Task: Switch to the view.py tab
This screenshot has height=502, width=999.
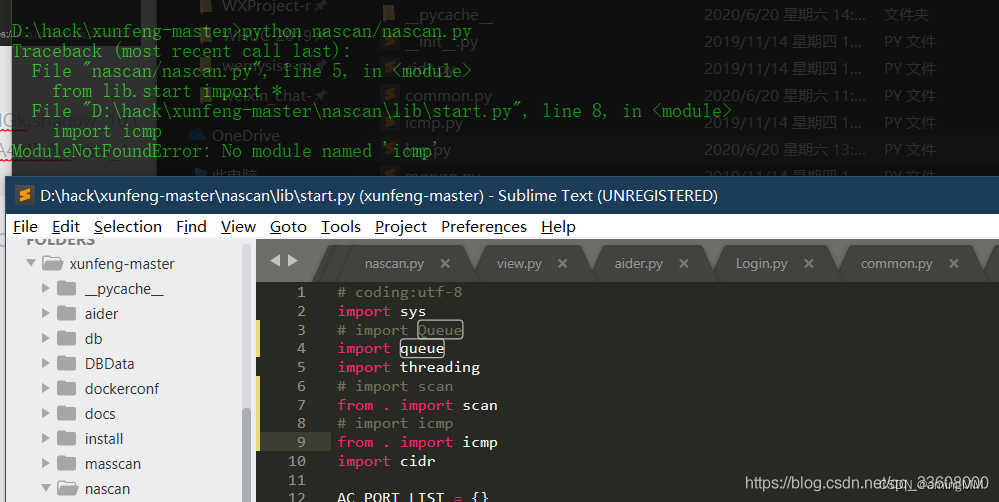Action: coord(519,264)
